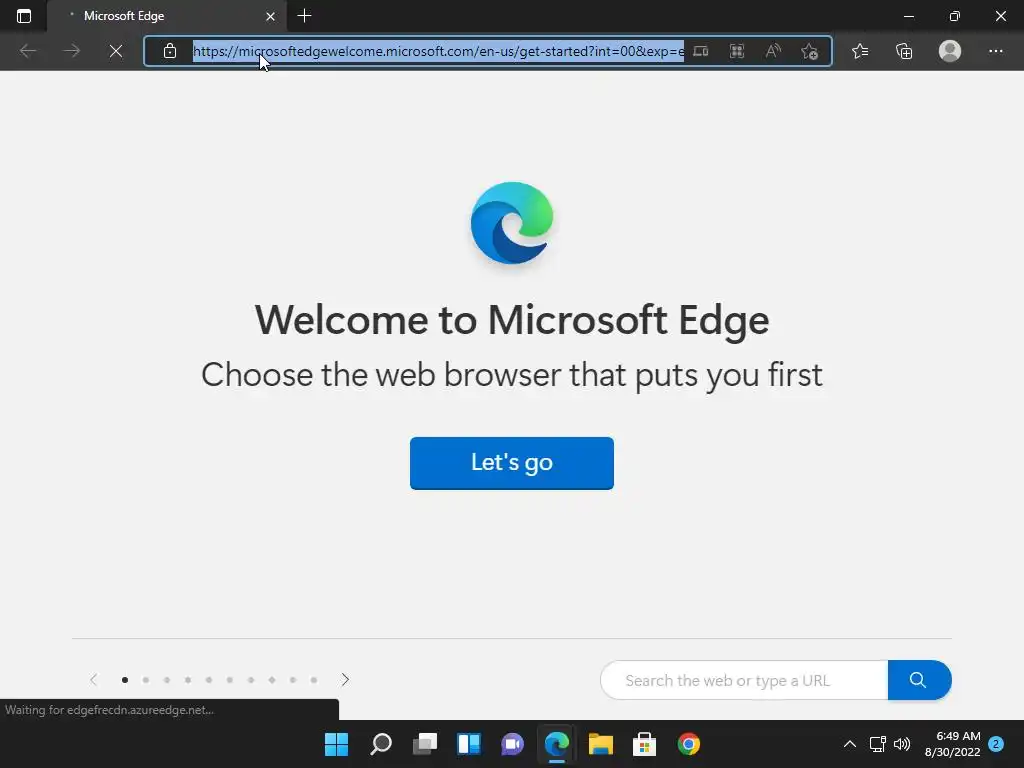Advance to next slide with right chevron
1024x768 pixels.
(345, 680)
